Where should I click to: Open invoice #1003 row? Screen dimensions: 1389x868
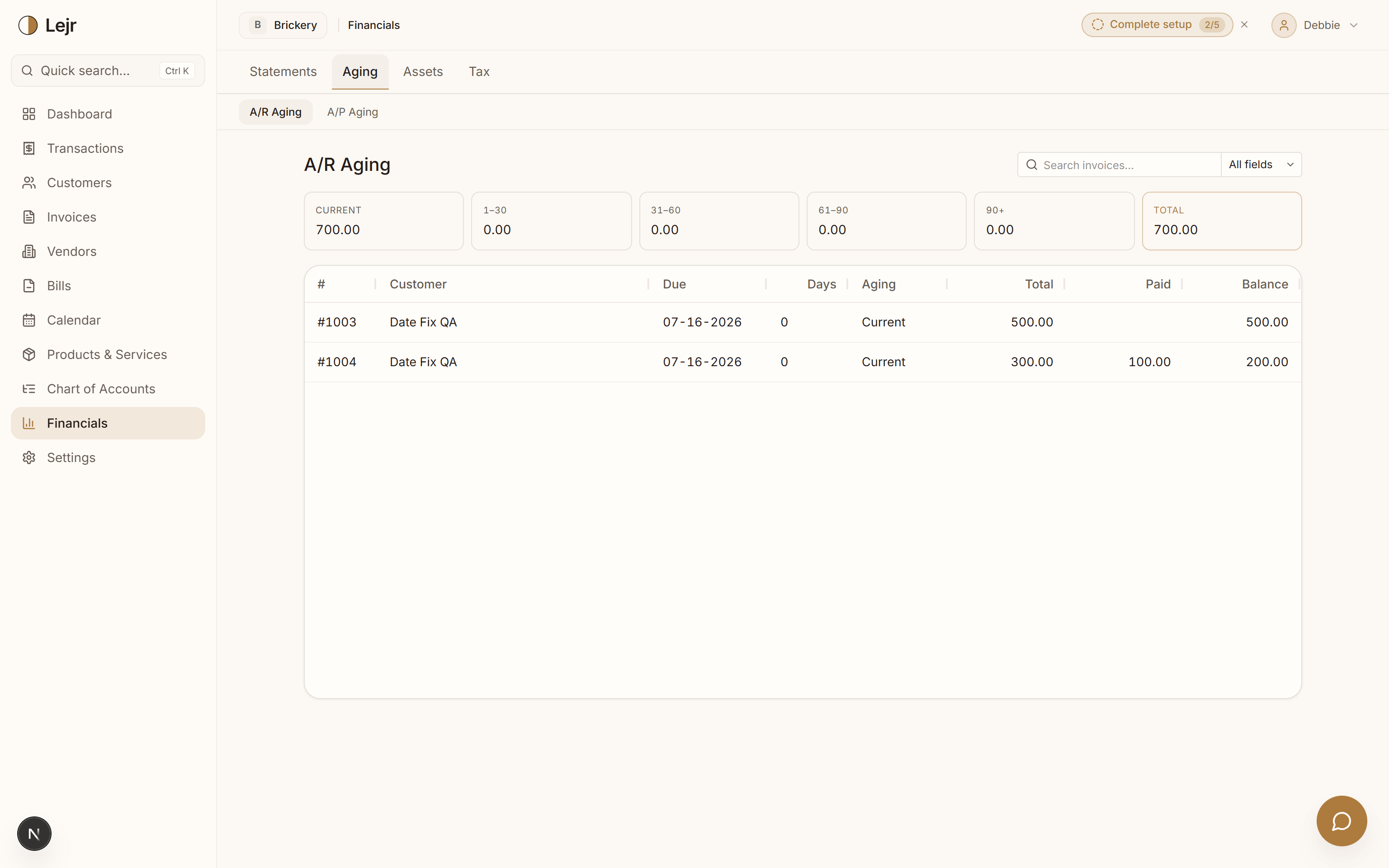pos(803,322)
